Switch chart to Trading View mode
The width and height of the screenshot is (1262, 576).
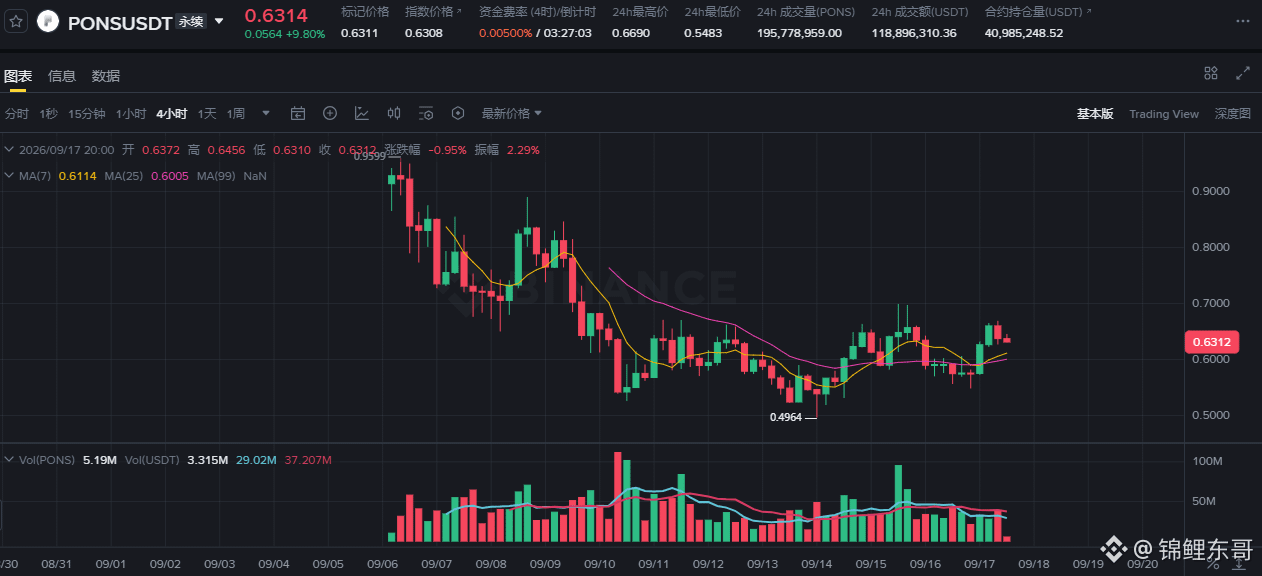[x=1164, y=114]
